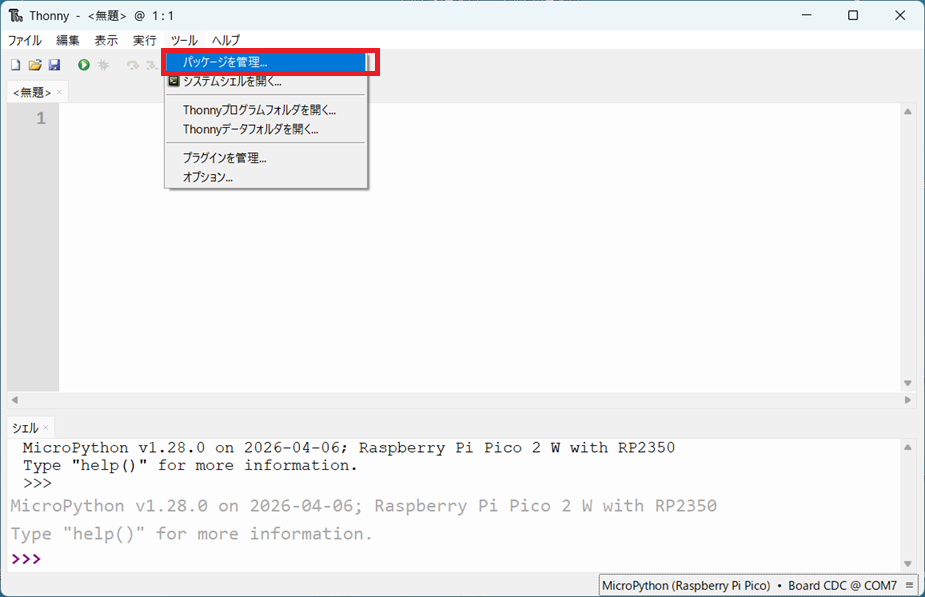Screen dimensions: 925x597
Task: Click shell scrollbar up arrow
Action: click(x=908, y=447)
